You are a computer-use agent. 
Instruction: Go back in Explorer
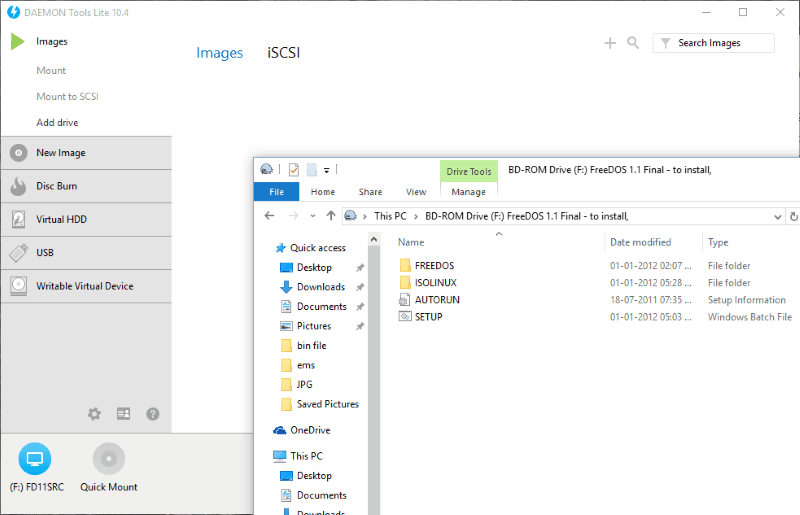coord(269,216)
